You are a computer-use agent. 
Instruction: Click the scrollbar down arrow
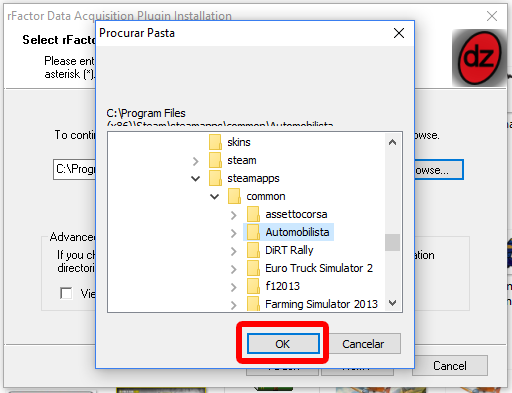pos(392,303)
